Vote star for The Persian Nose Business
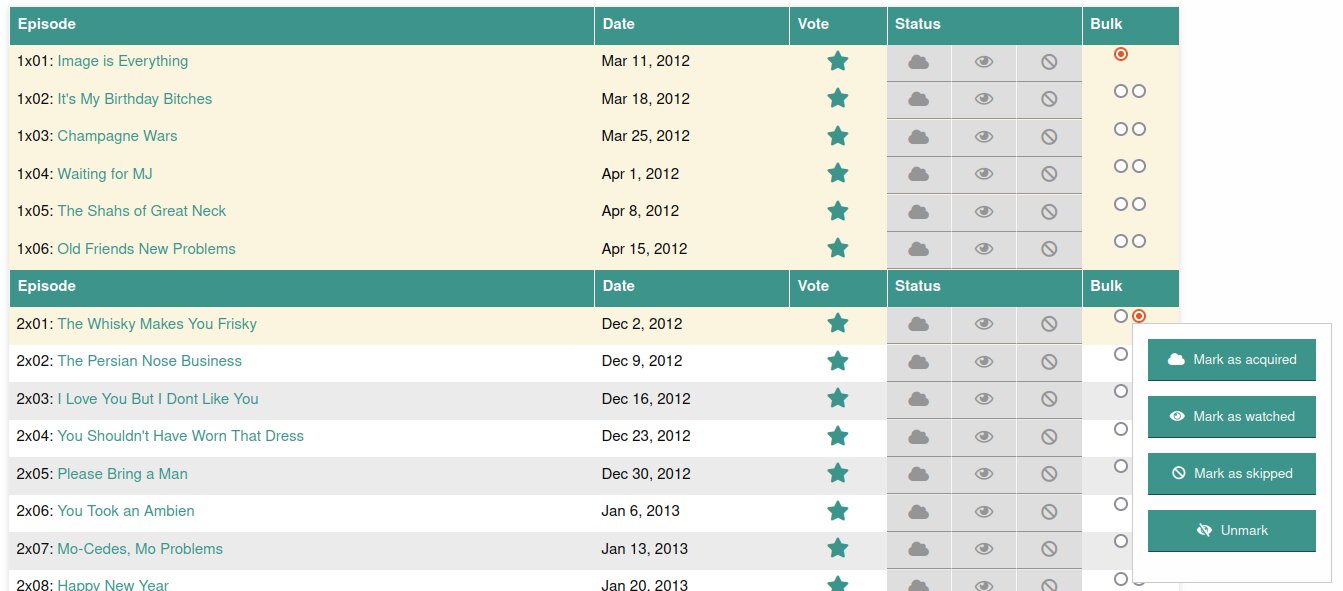The height and width of the screenshot is (591, 1343). 838,361
